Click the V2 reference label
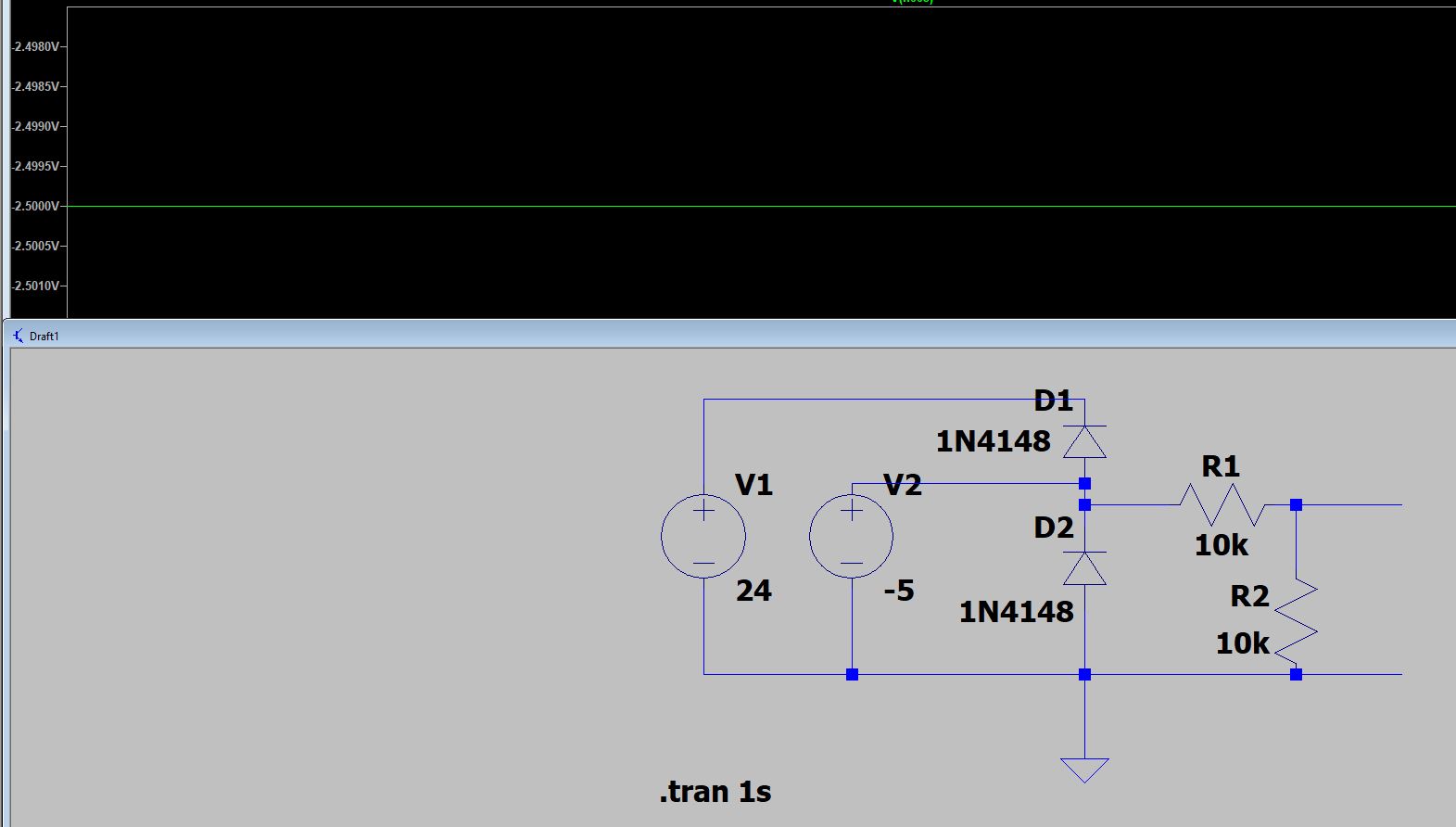This screenshot has width=1456, height=827. tap(903, 485)
